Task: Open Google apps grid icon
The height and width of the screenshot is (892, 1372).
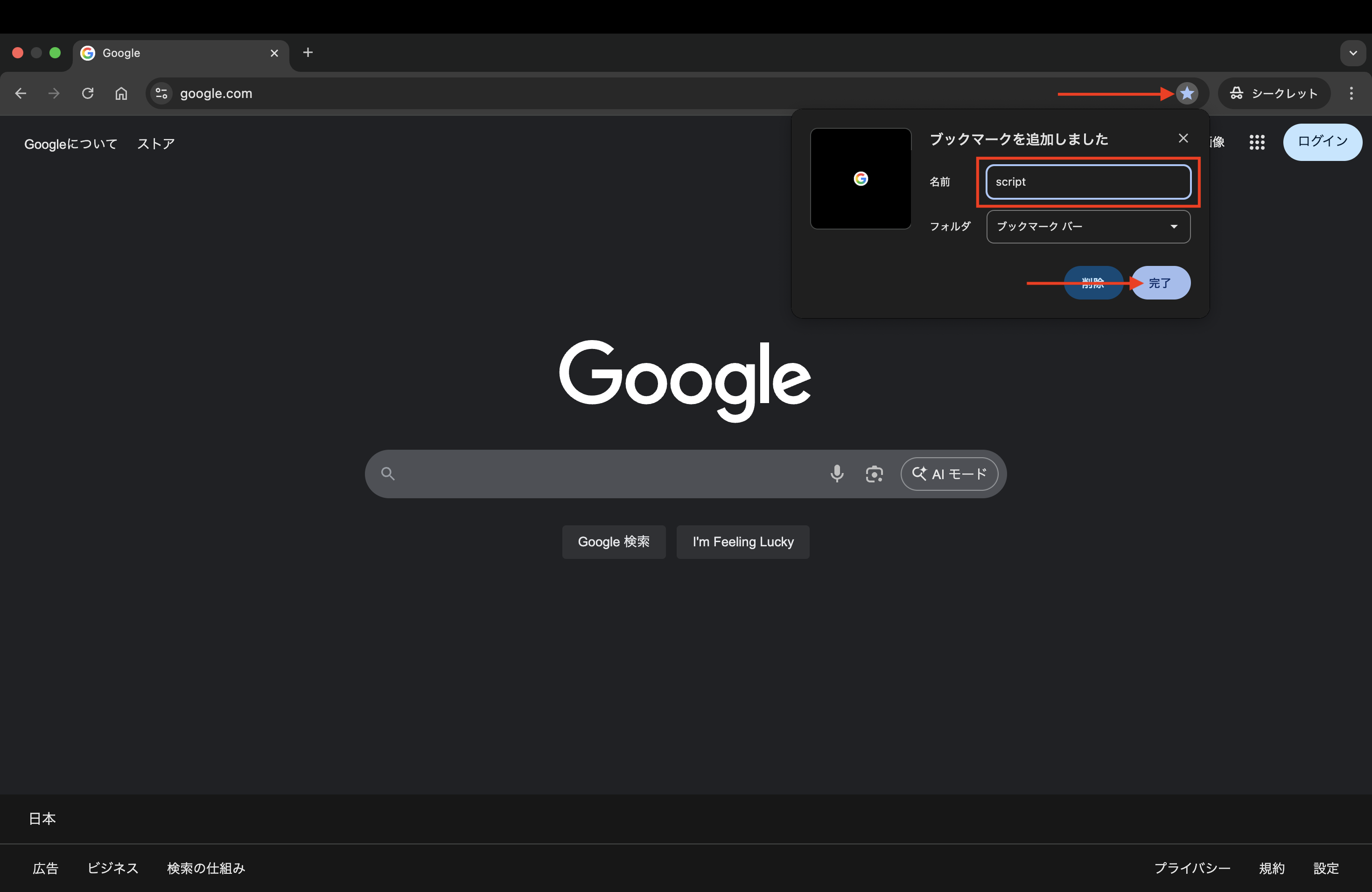Action: point(1257,142)
